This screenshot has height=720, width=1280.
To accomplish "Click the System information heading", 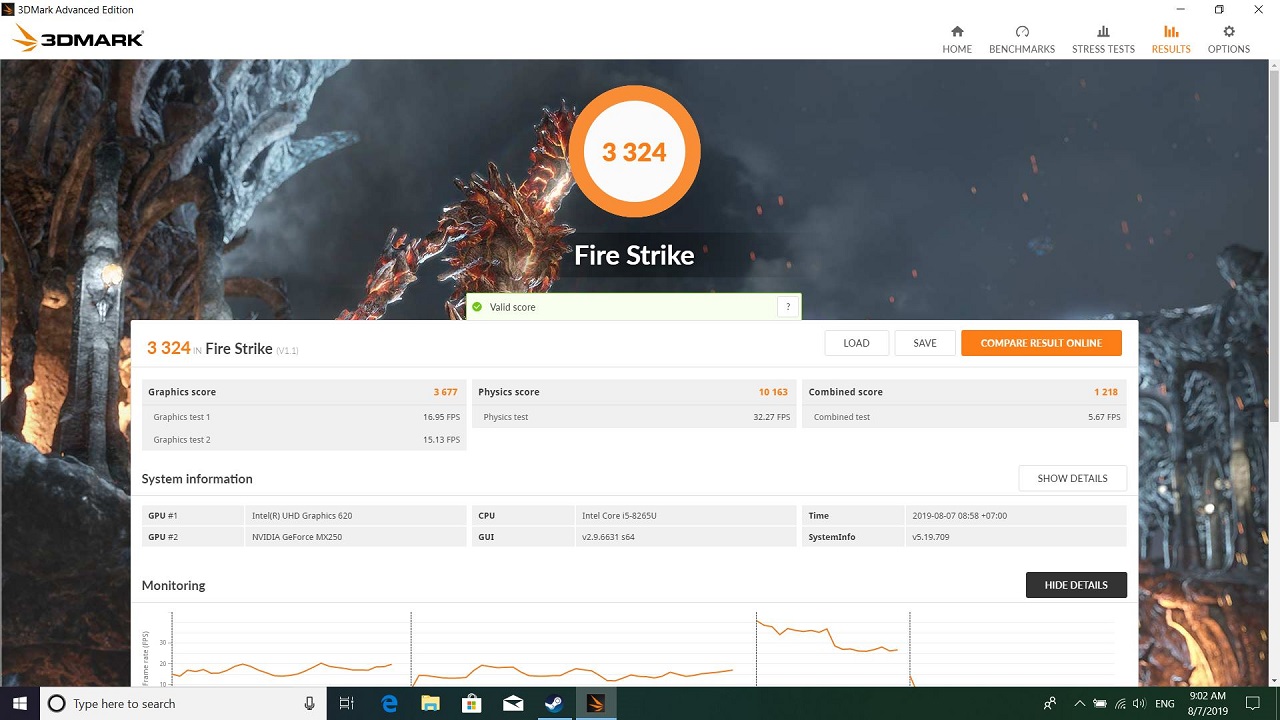I will click(x=197, y=479).
